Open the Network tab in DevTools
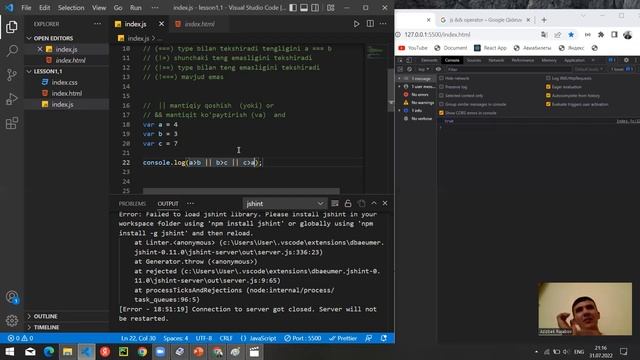Screen dimensions: 640x360 [x=496, y=60]
